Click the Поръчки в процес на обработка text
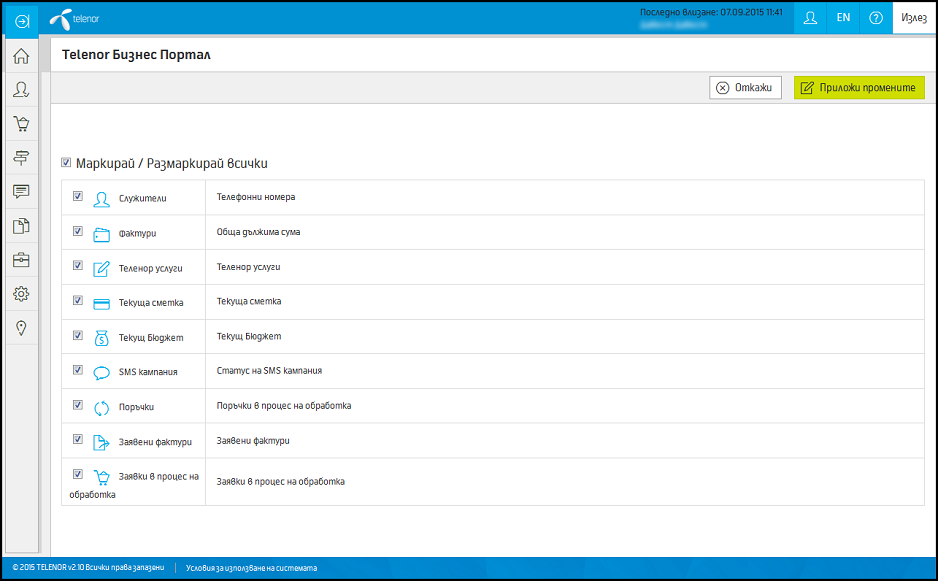 pyautogui.click(x=284, y=406)
